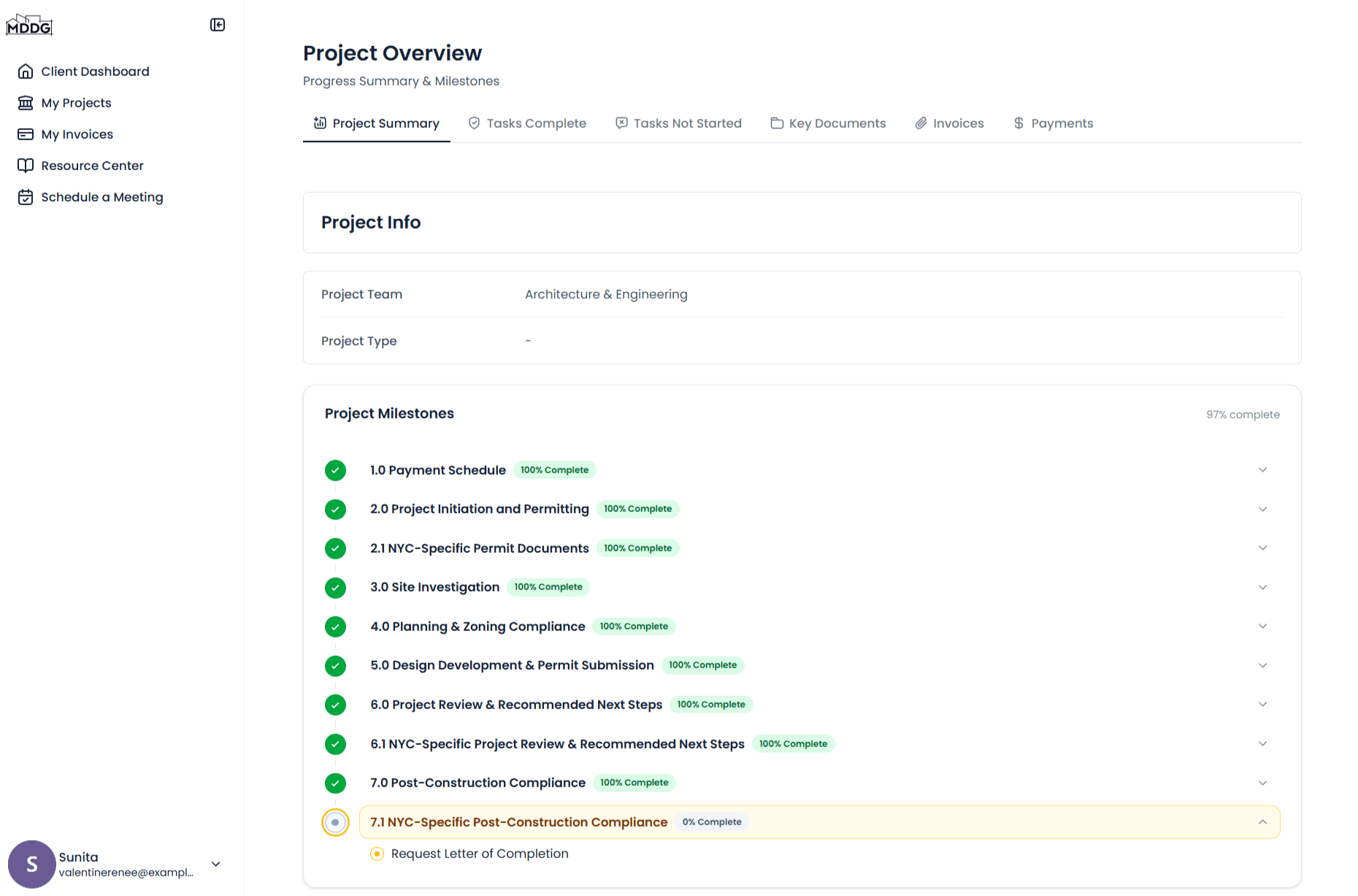Open the Key Documents tab

(828, 123)
